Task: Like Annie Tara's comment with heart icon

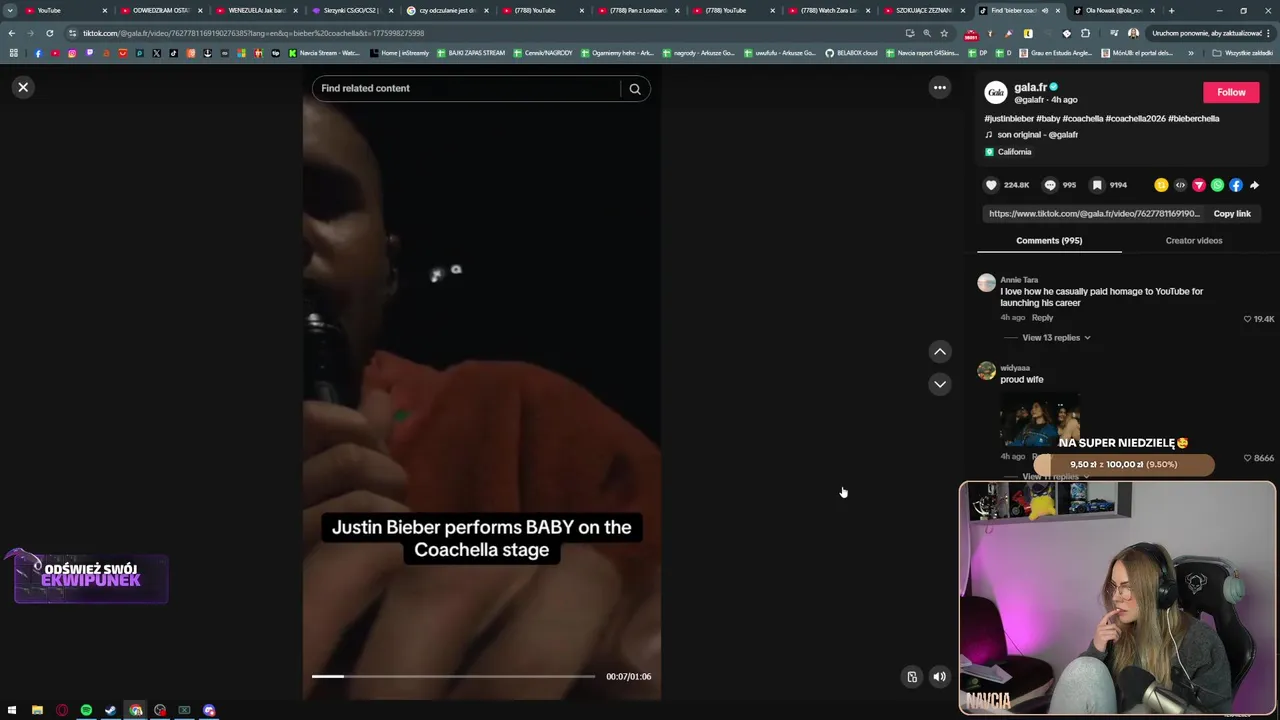Action: tap(1247, 319)
